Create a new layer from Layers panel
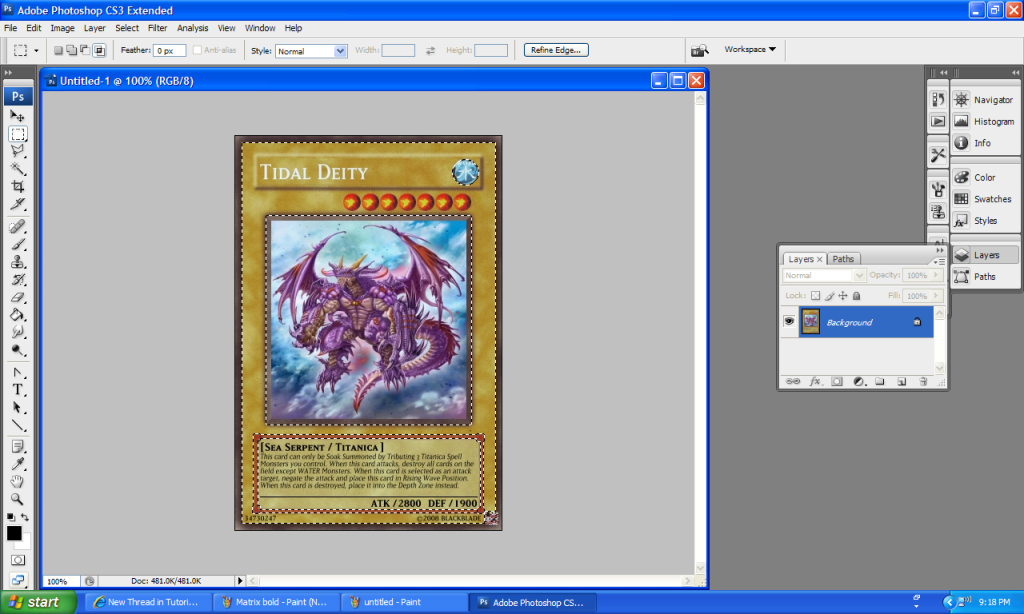This screenshot has width=1024, height=614. tap(901, 381)
